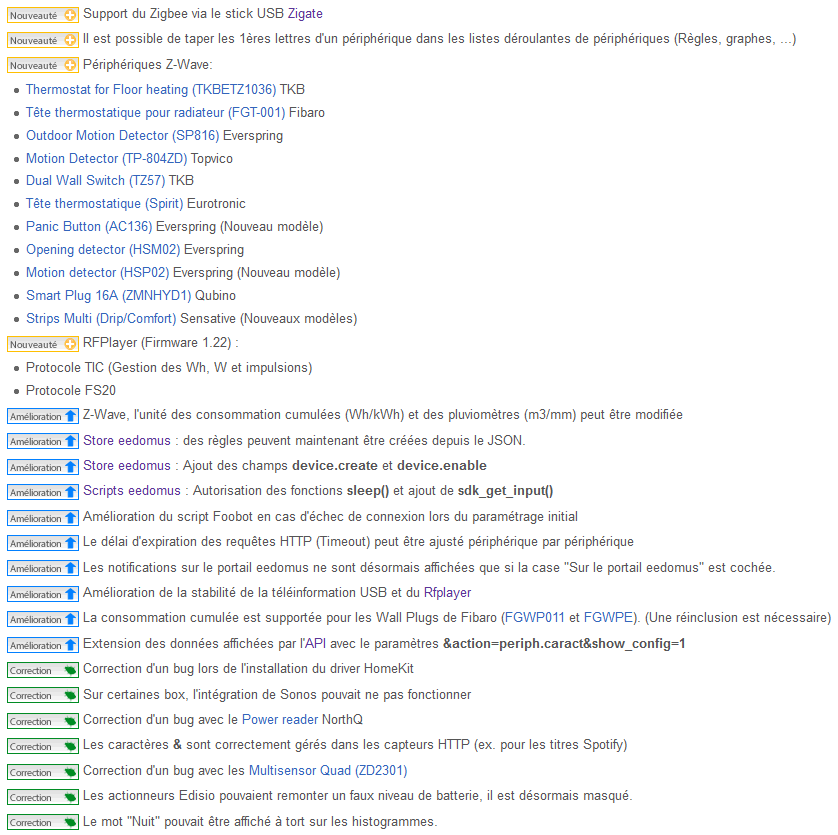838x835 pixels.
Task: Select text 'Protocole FS20'
Action: tap(71, 390)
